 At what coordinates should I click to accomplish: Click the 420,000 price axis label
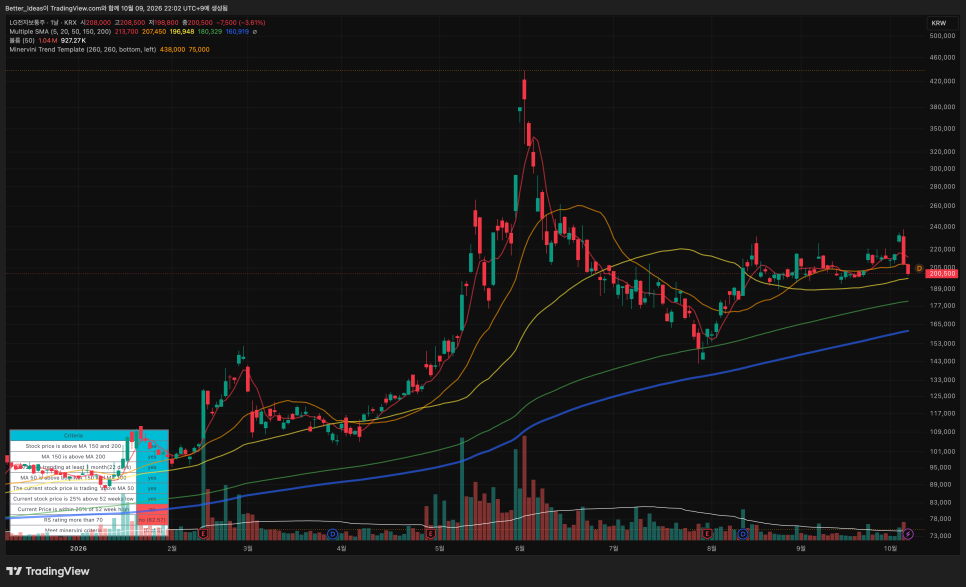point(942,81)
